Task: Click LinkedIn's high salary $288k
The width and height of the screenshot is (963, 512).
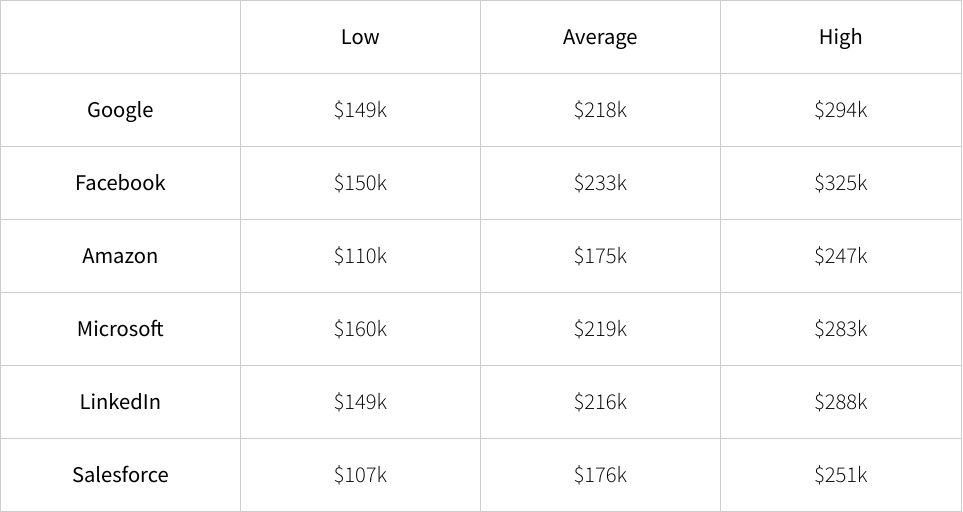Action: [x=840, y=402]
